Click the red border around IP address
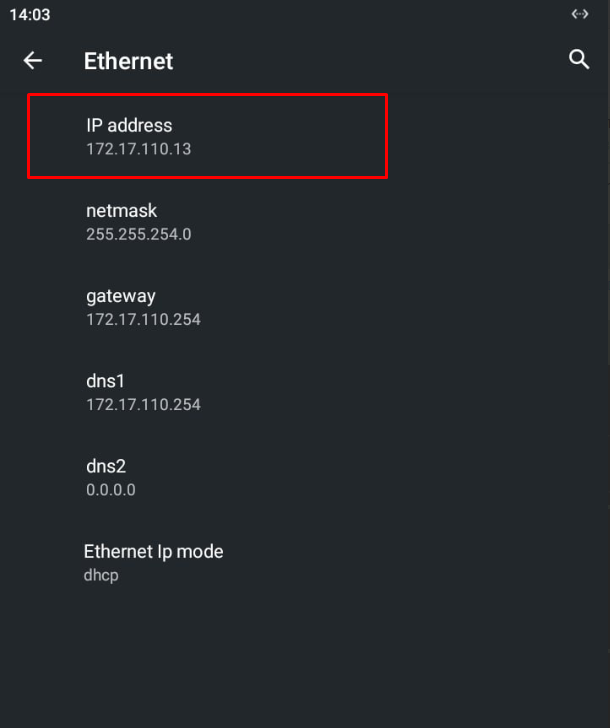The height and width of the screenshot is (728, 610). pos(386,136)
